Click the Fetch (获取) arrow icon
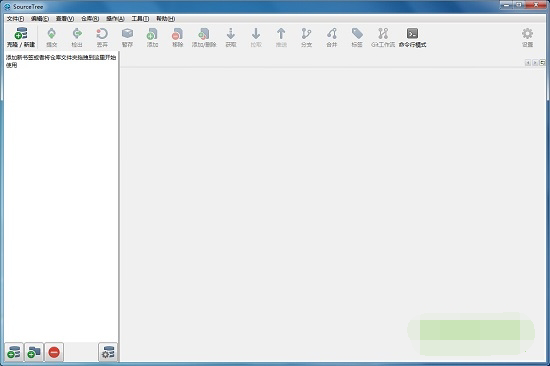 (231, 34)
